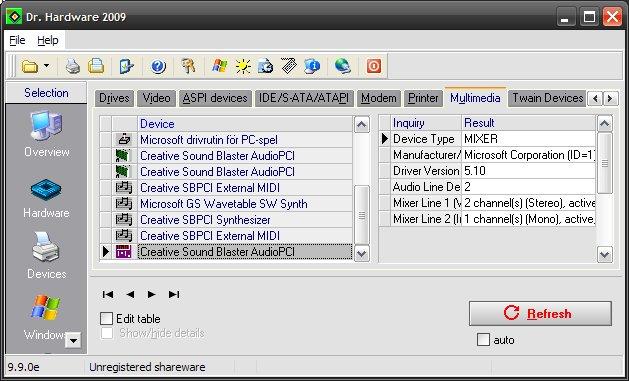Expand the folder icon's dropdown arrow

(47, 65)
